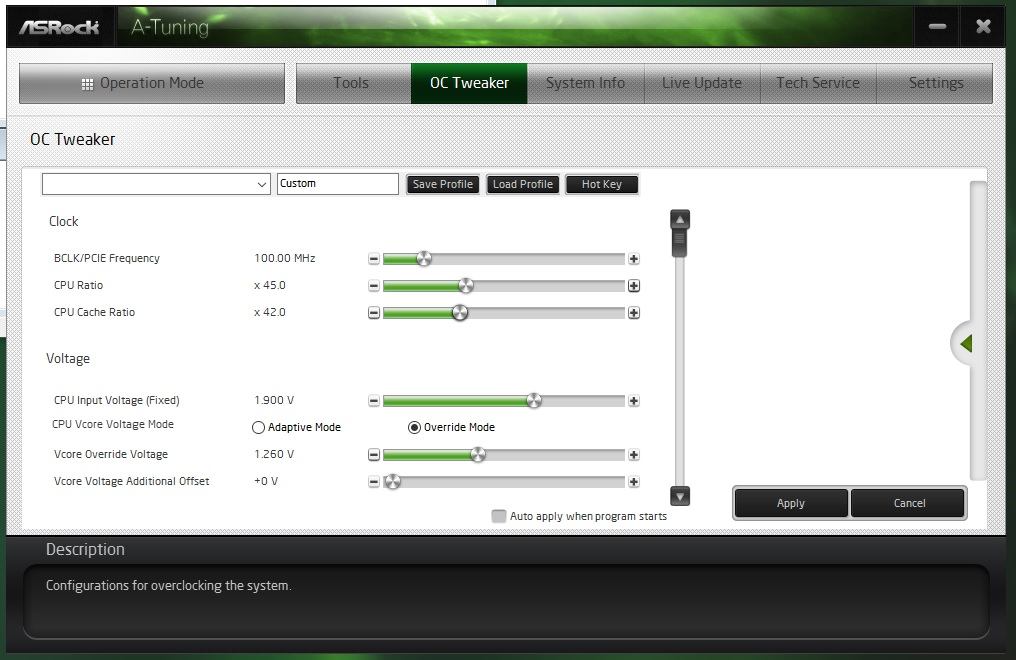Click the Hot Key button
The image size is (1016, 660).
[x=602, y=184]
